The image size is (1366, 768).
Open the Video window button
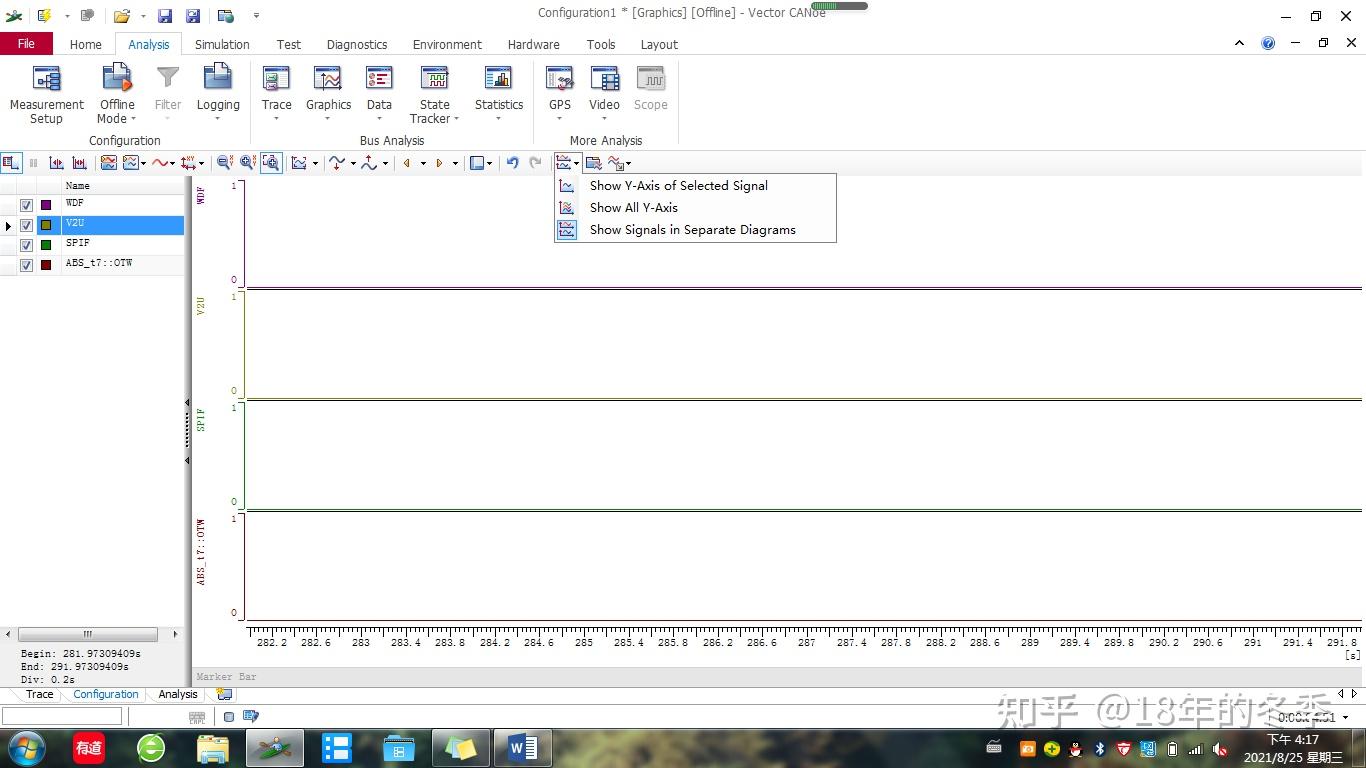pos(604,95)
